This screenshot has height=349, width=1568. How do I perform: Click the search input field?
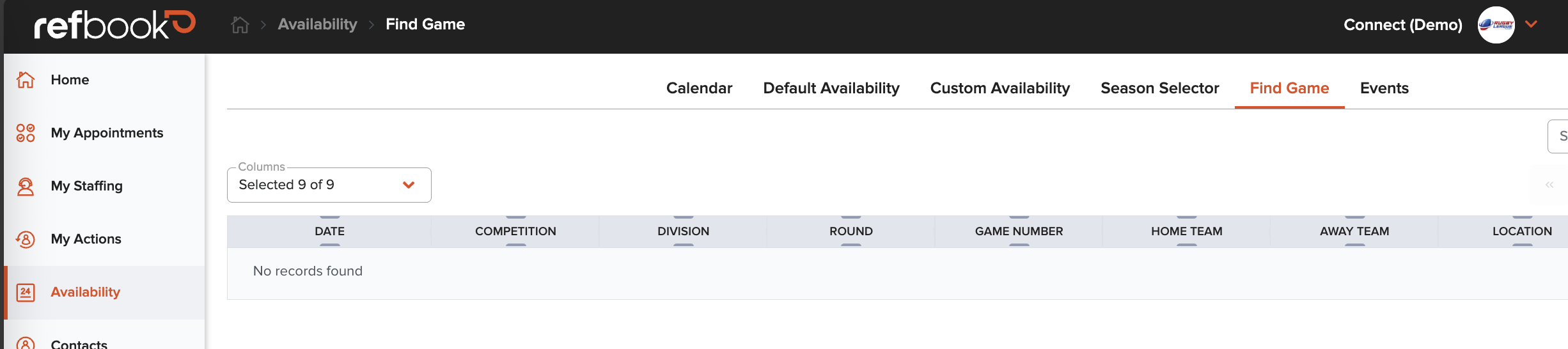click(x=1558, y=136)
